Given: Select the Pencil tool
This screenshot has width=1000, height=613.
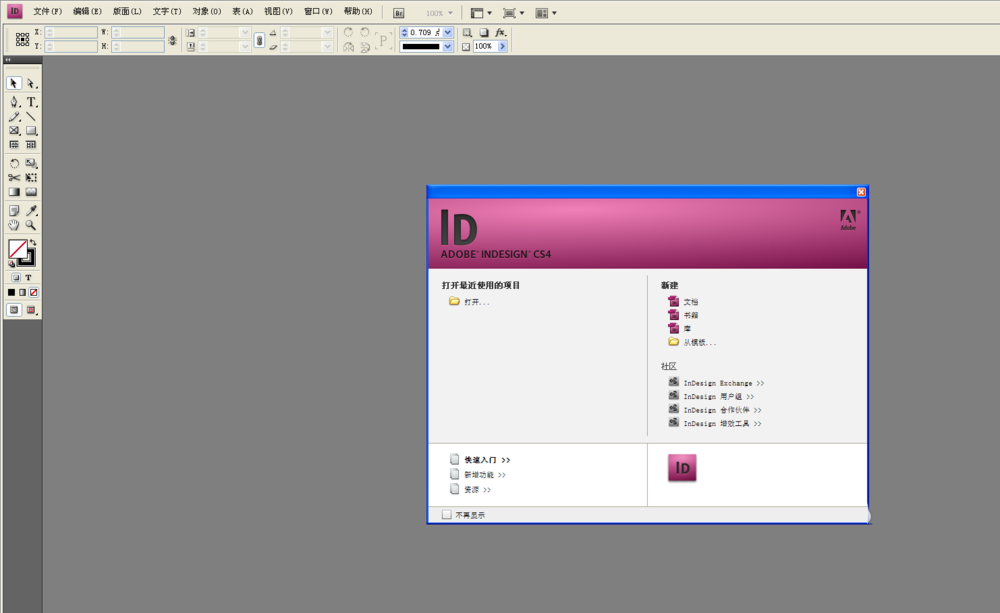Looking at the screenshot, I should coord(14,117).
